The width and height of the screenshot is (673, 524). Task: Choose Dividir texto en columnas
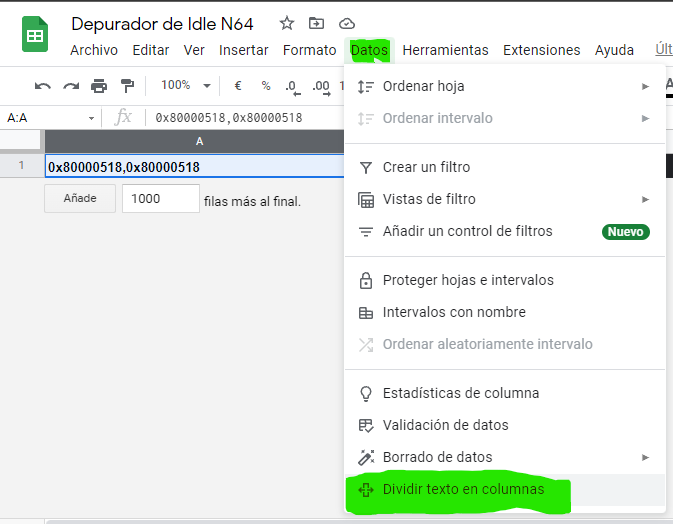click(x=505, y=490)
